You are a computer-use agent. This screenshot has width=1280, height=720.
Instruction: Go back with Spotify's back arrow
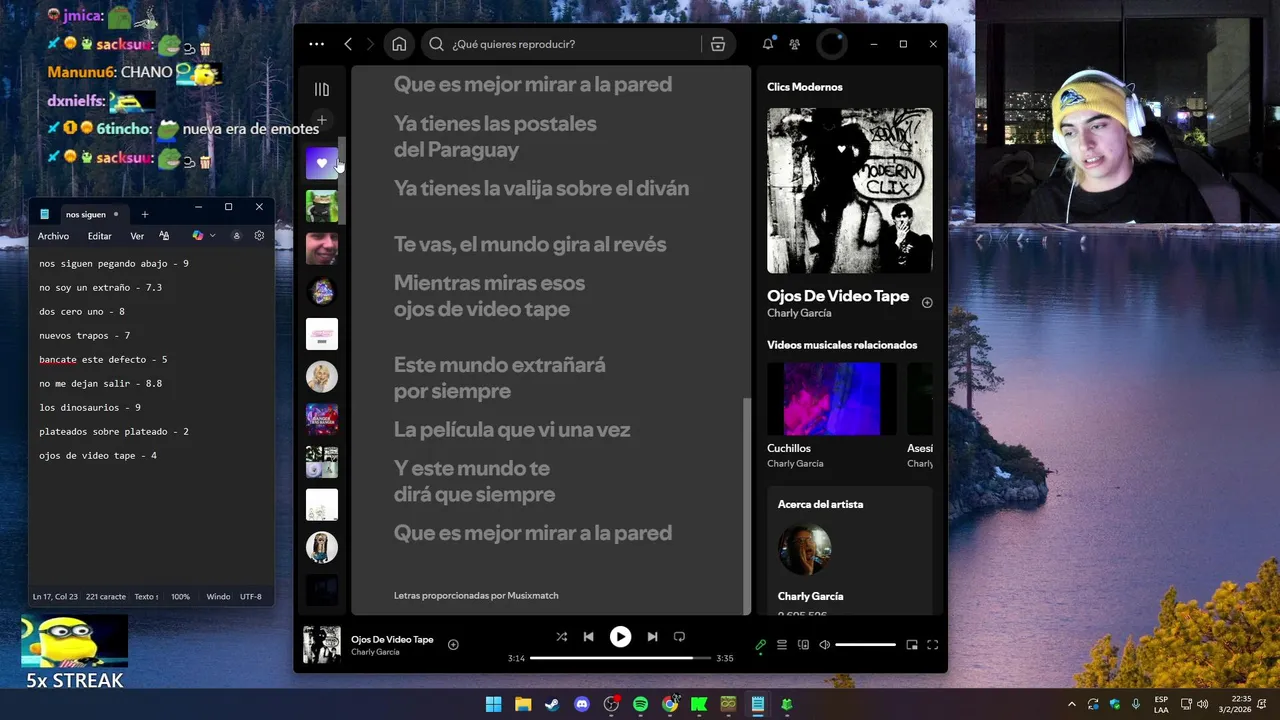348,44
